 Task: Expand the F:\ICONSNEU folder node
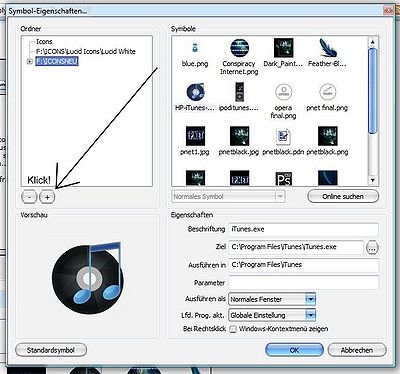coord(29,61)
